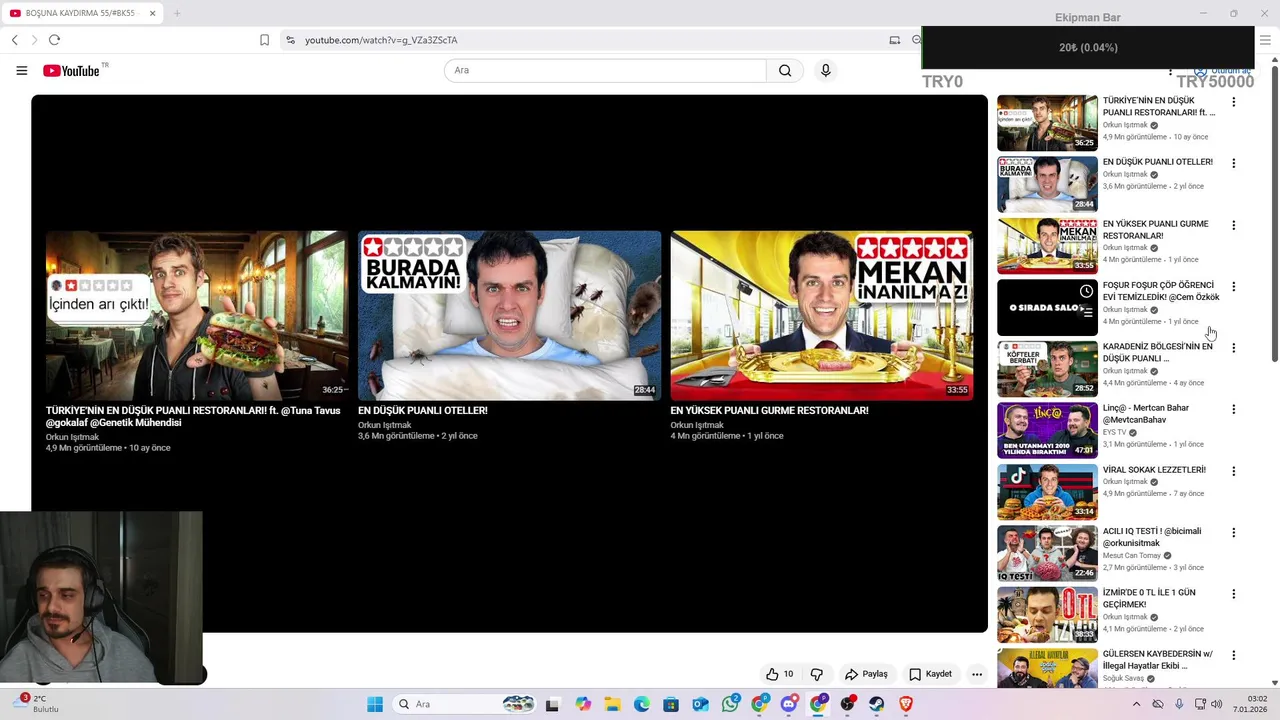
Task: Bookmark this page via the bookmark icon
Action: coord(264,40)
